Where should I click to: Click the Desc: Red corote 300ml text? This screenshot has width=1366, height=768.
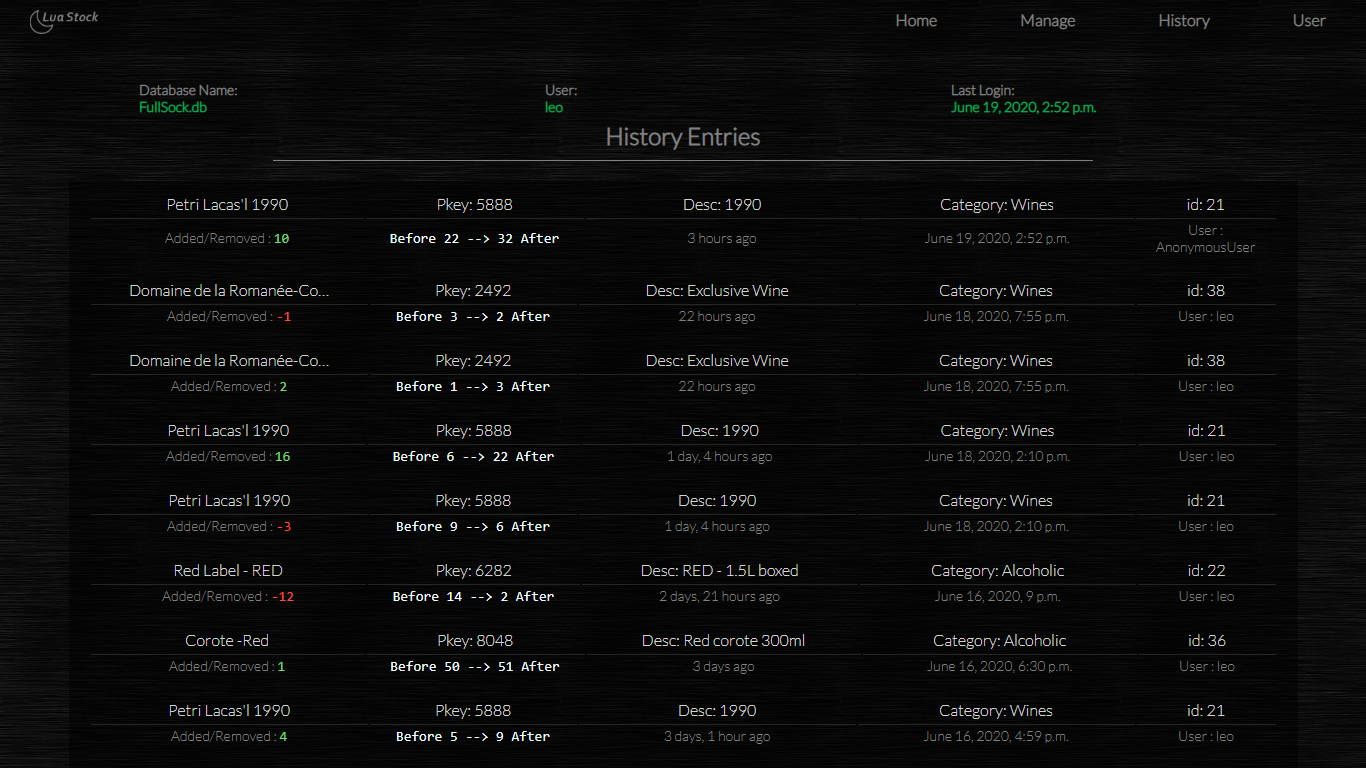click(x=722, y=641)
